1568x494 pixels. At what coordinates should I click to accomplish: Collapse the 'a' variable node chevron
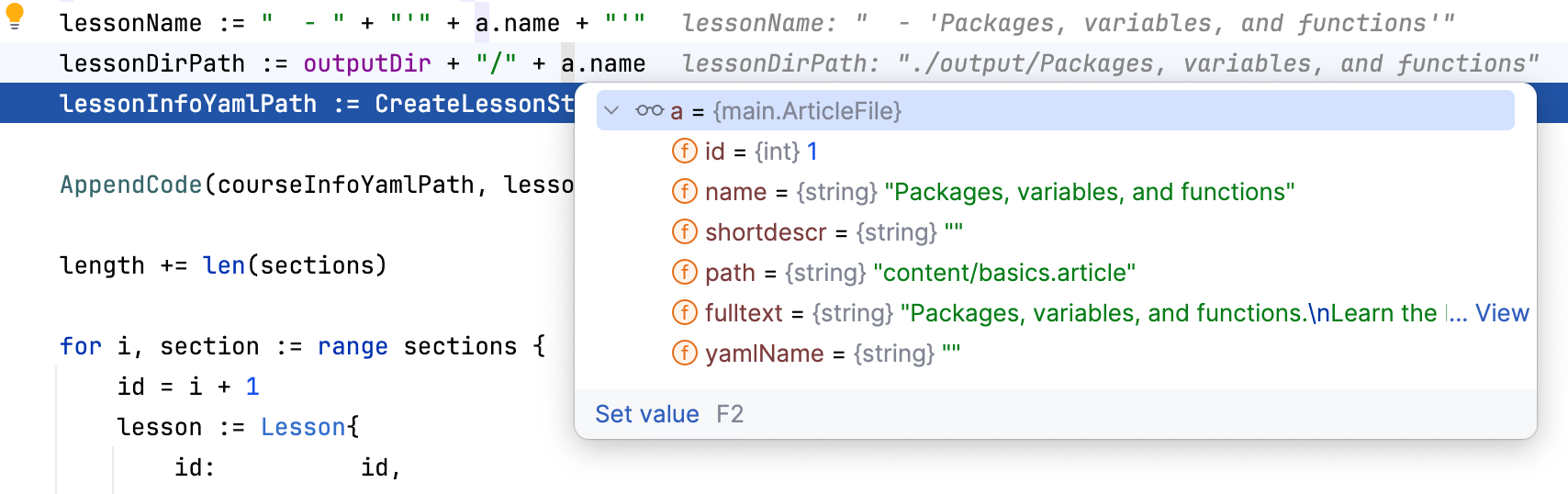pyautogui.click(x=611, y=111)
